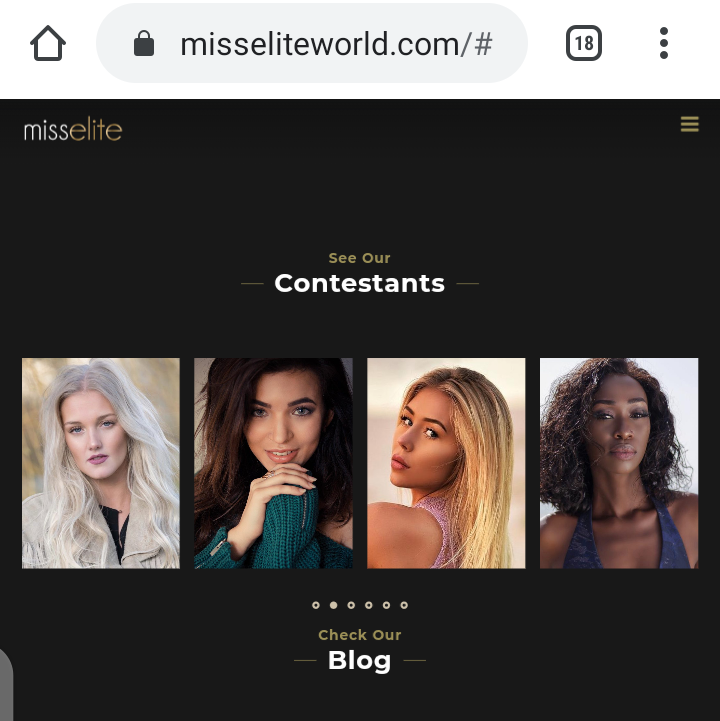Screen dimensions: 720x721
Task: Select the third carousel pagination dot
Action: pyautogui.click(x=351, y=605)
